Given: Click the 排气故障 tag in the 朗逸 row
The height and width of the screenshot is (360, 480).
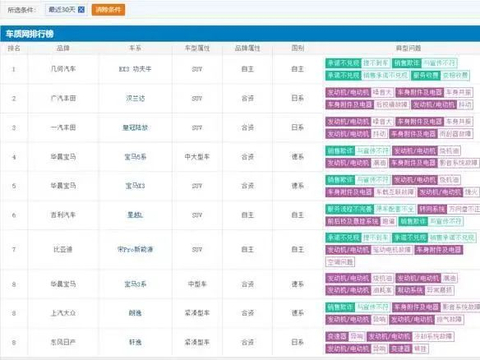Looking at the screenshot, I should (x=449, y=319).
